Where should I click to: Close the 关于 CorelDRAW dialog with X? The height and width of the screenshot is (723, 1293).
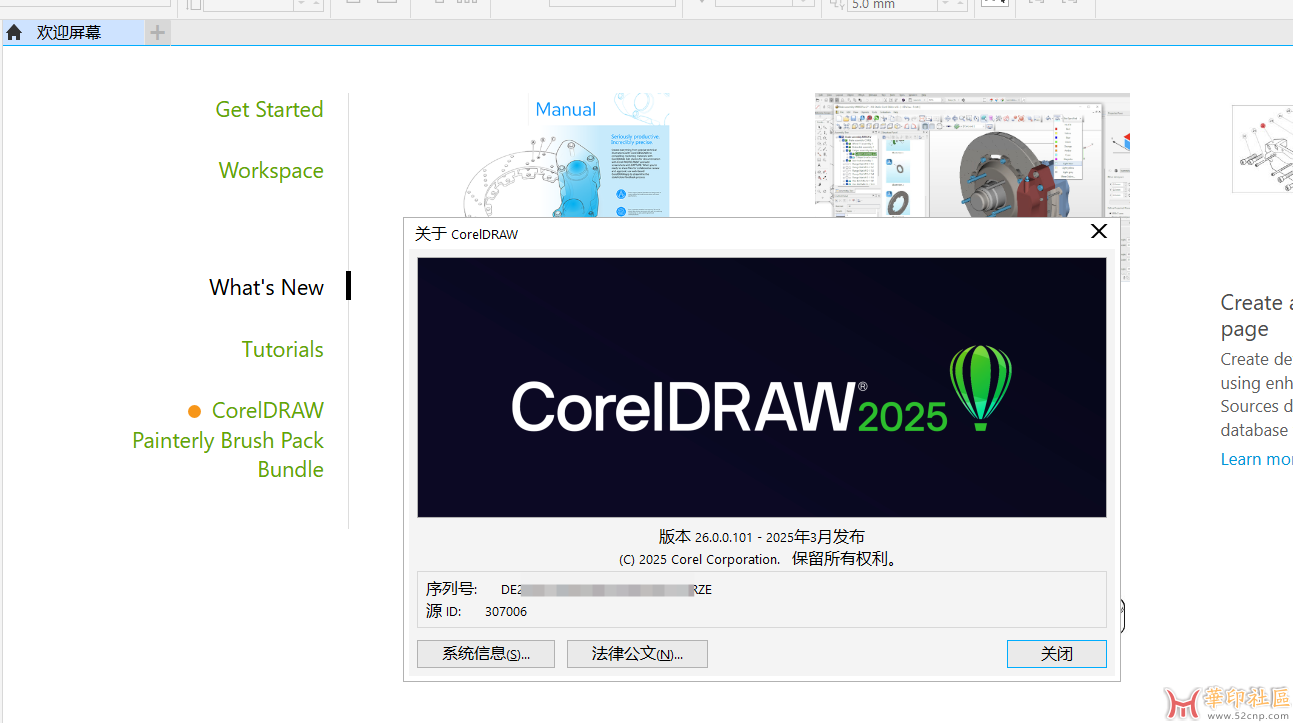coord(1099,232)
